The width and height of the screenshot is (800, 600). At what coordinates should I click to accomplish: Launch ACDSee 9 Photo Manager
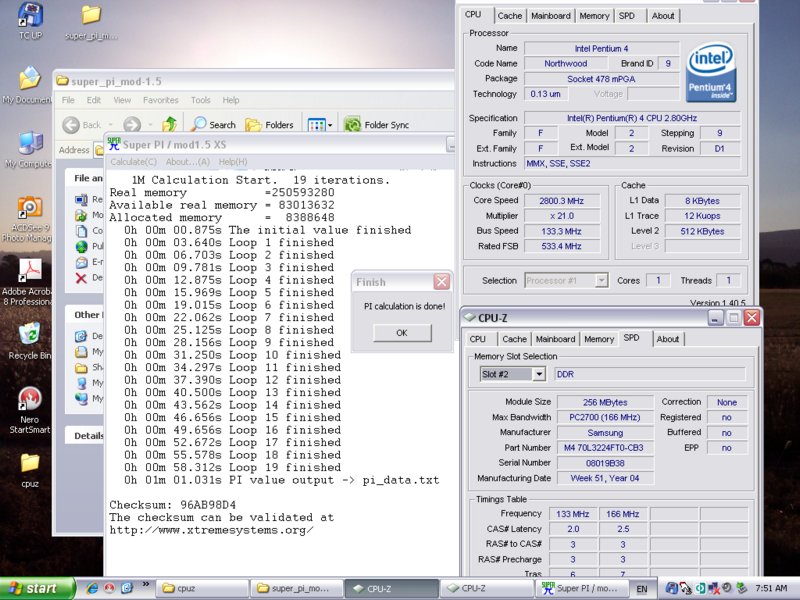[x=28, y=219]
